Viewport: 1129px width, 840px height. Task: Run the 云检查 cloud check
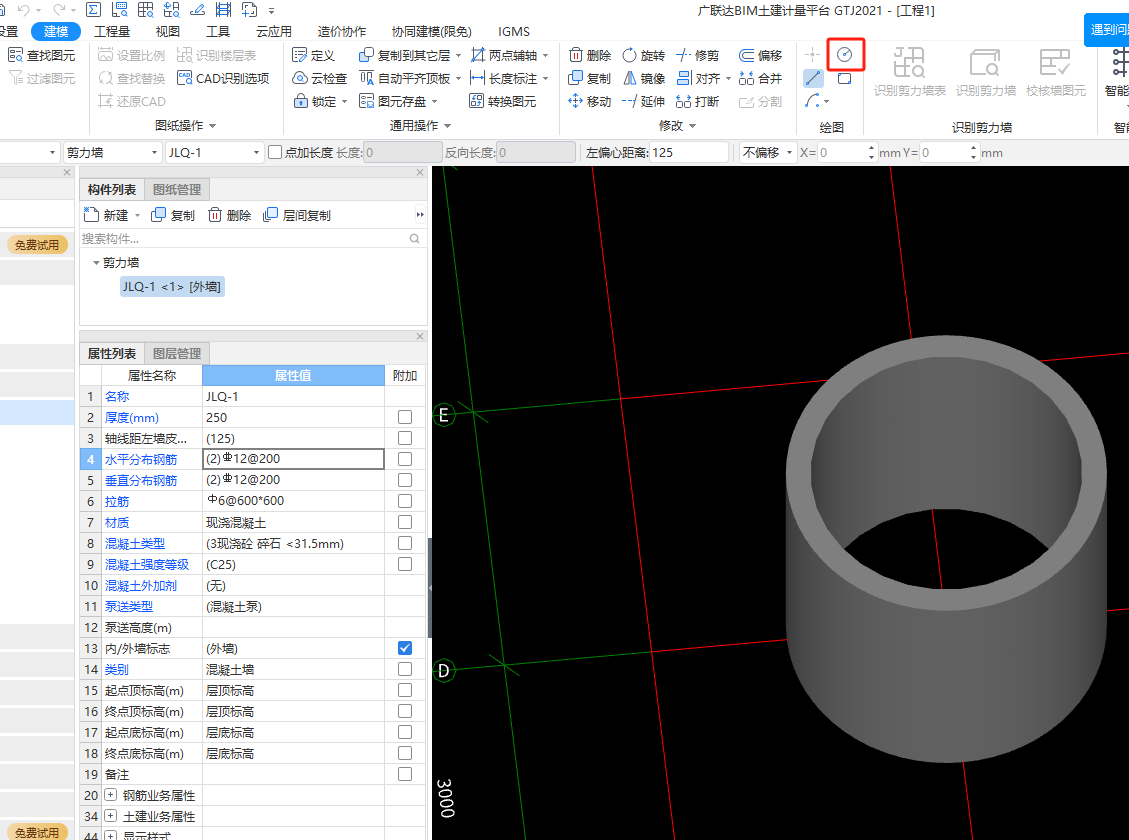point(320,78)
